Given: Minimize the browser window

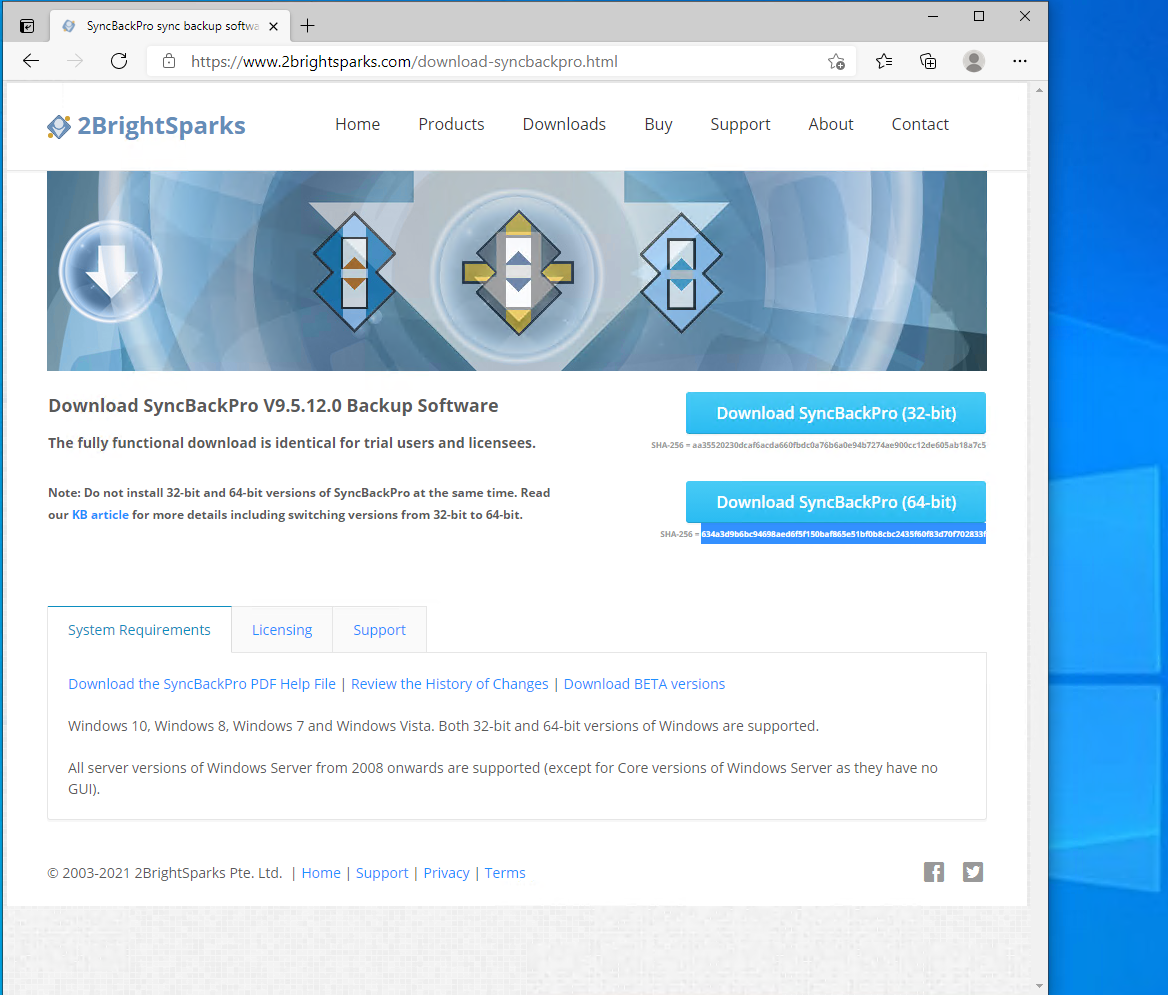Looking at the screenshot, I should pos(933,16).
